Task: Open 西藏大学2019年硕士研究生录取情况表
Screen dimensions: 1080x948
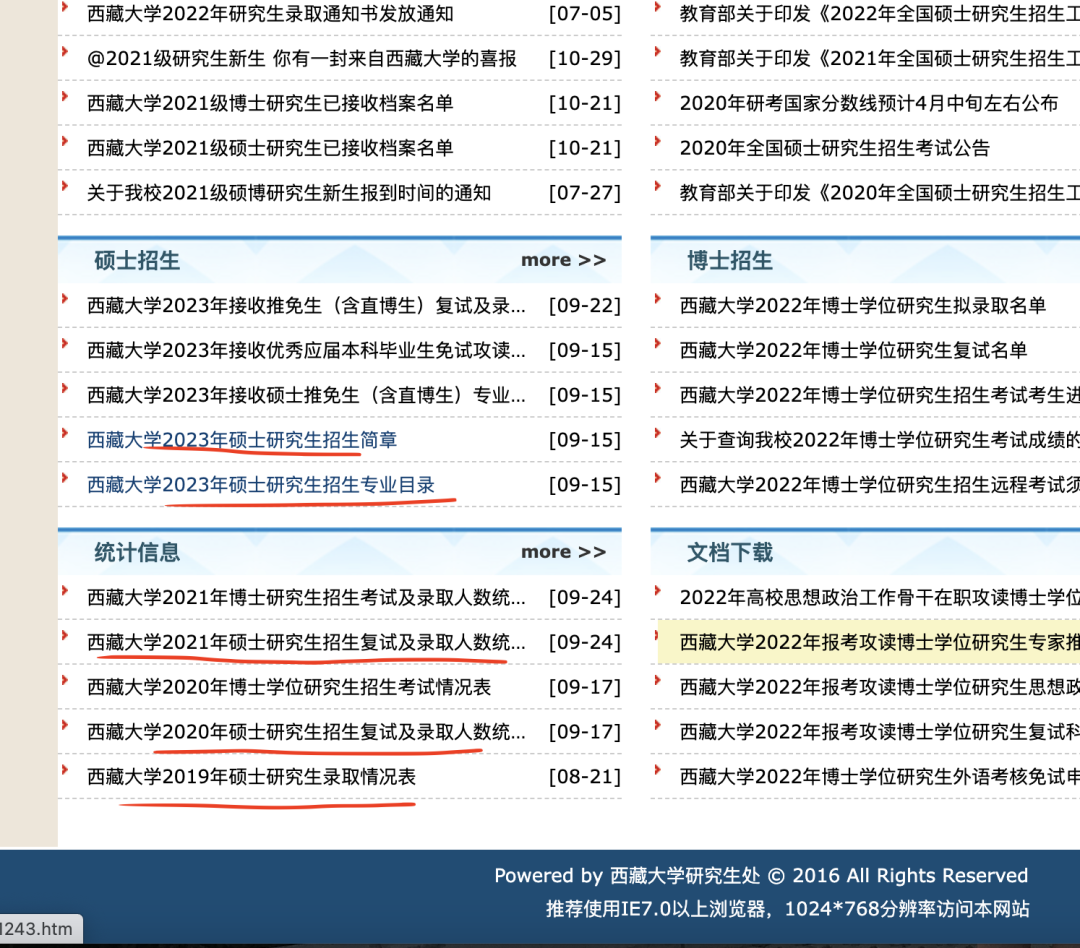Action: click(251, 776)
